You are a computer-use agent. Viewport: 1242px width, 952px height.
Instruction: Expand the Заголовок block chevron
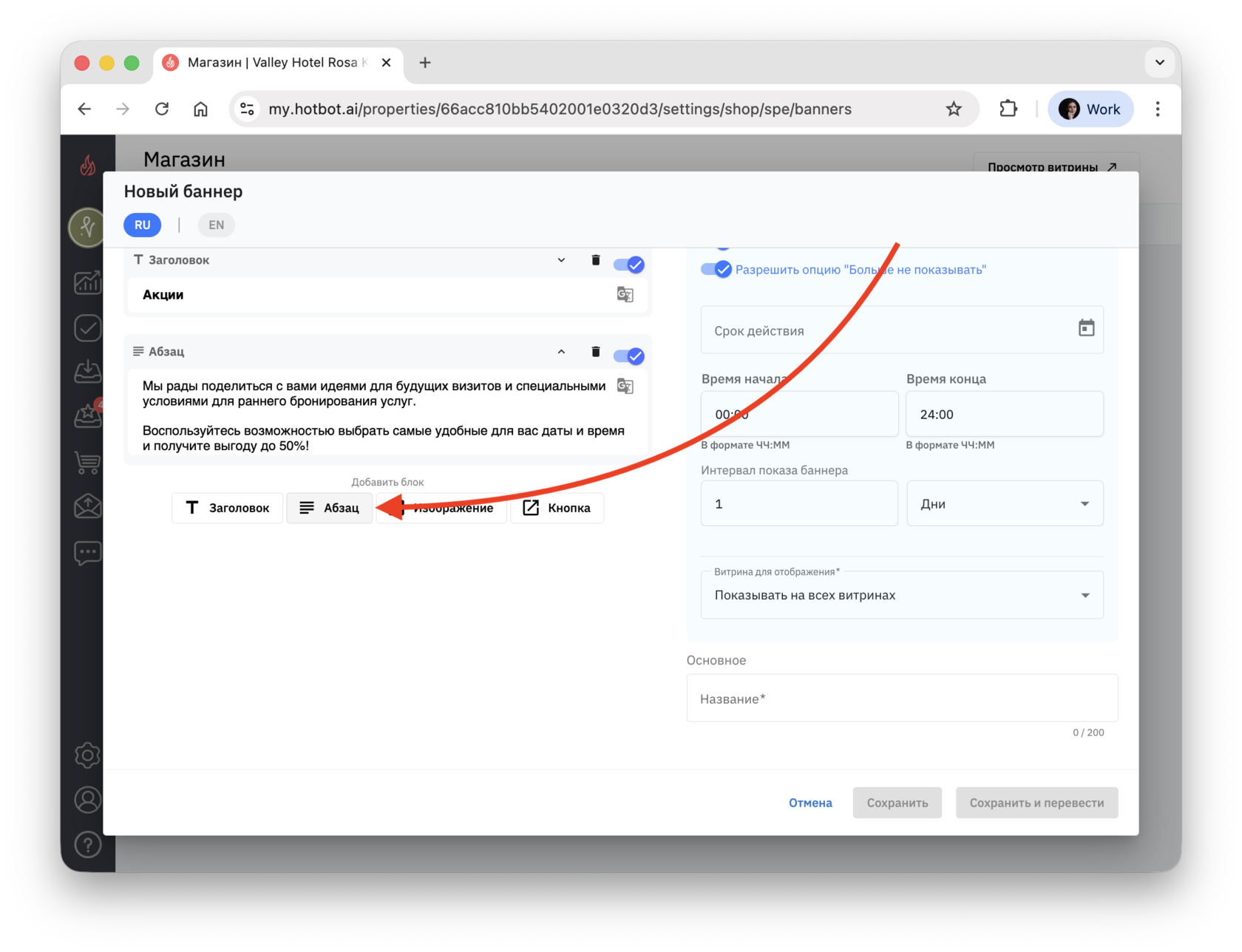(561, 260)
